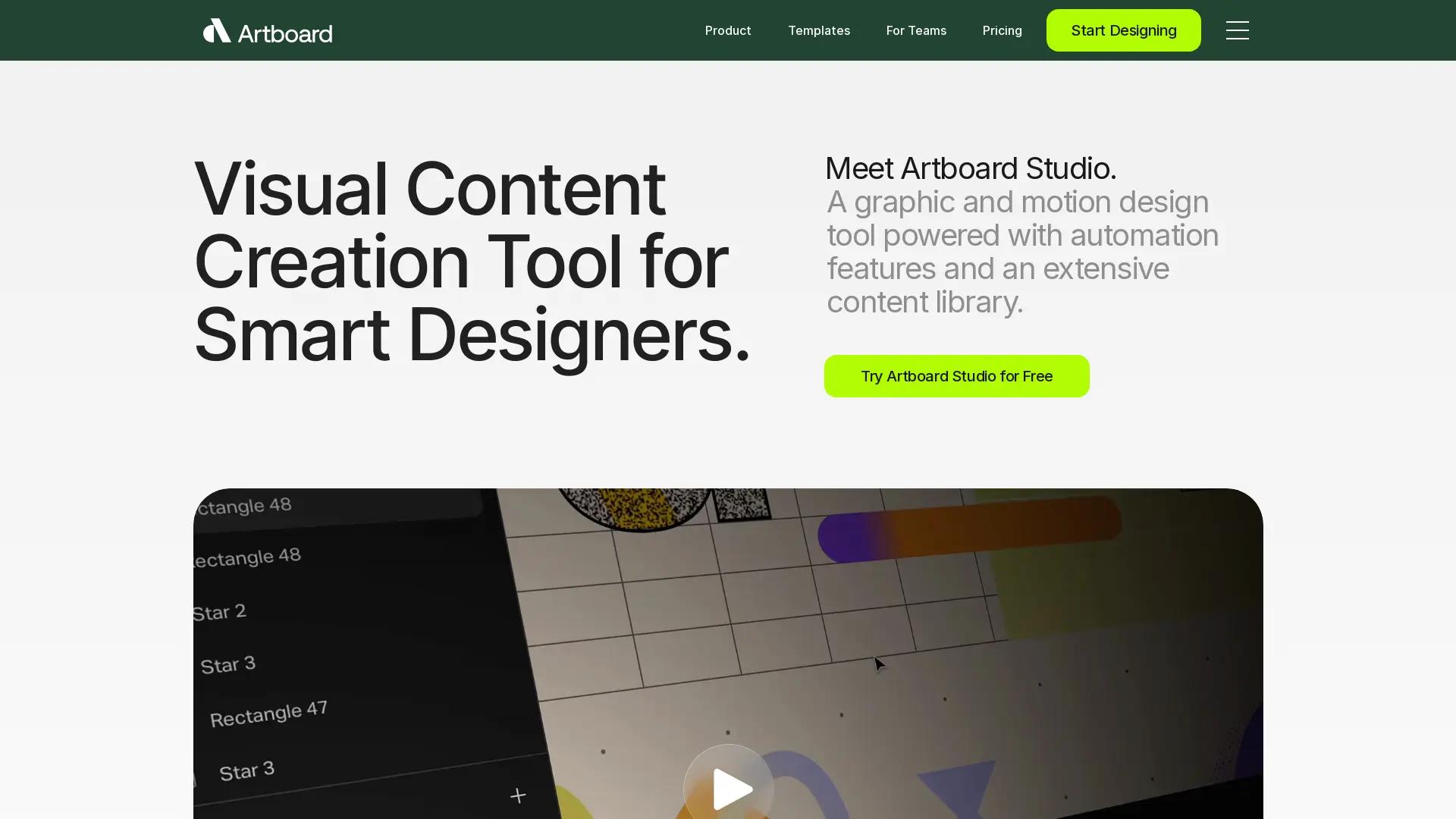
Task: Open the Templates menu
Action: 819,30
